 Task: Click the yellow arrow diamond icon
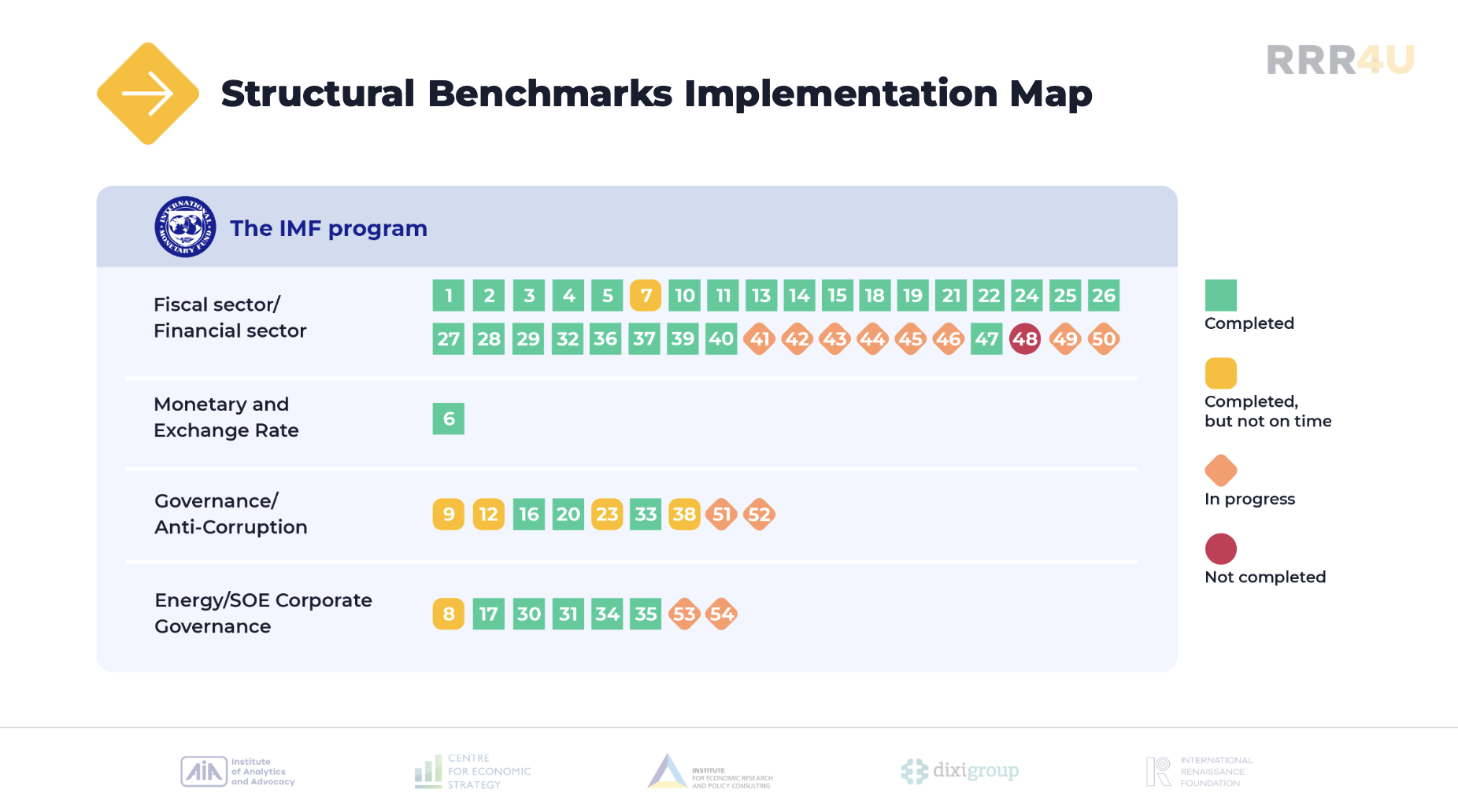click(147, 94)
